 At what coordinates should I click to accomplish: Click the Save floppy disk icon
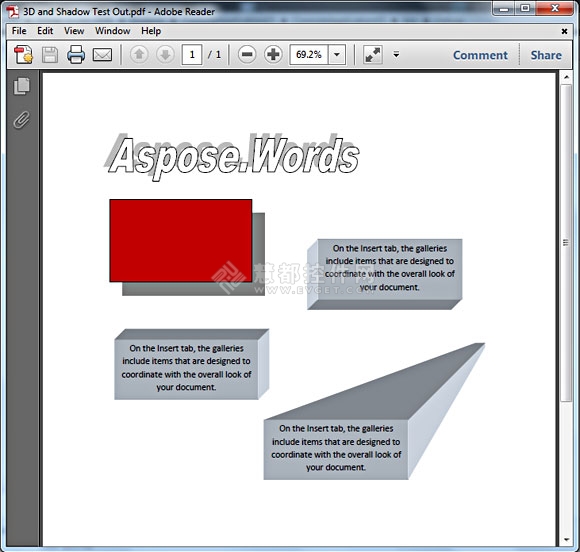(x=50, y=55)
